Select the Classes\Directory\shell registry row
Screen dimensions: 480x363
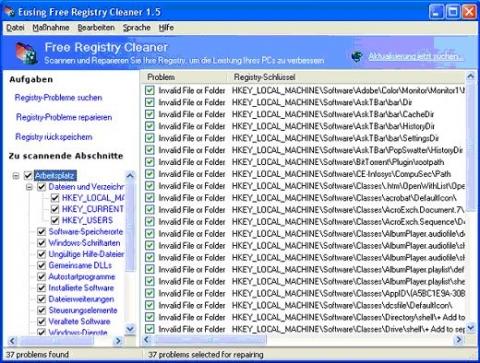[303, 317]
